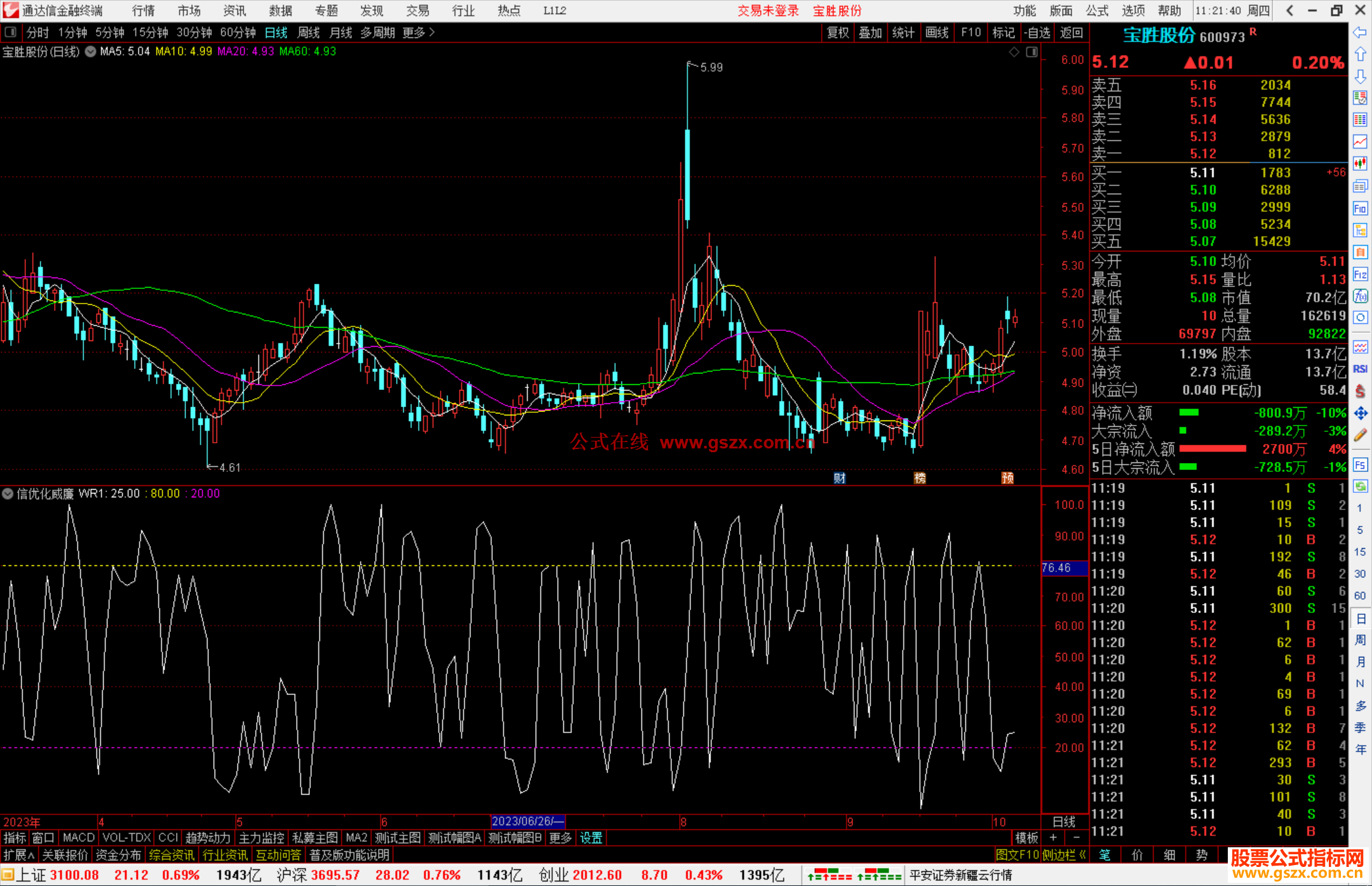1372x886 pixels.
Task: Click the 复权 button
Action: pyautogui.click(x=837, y=32)
